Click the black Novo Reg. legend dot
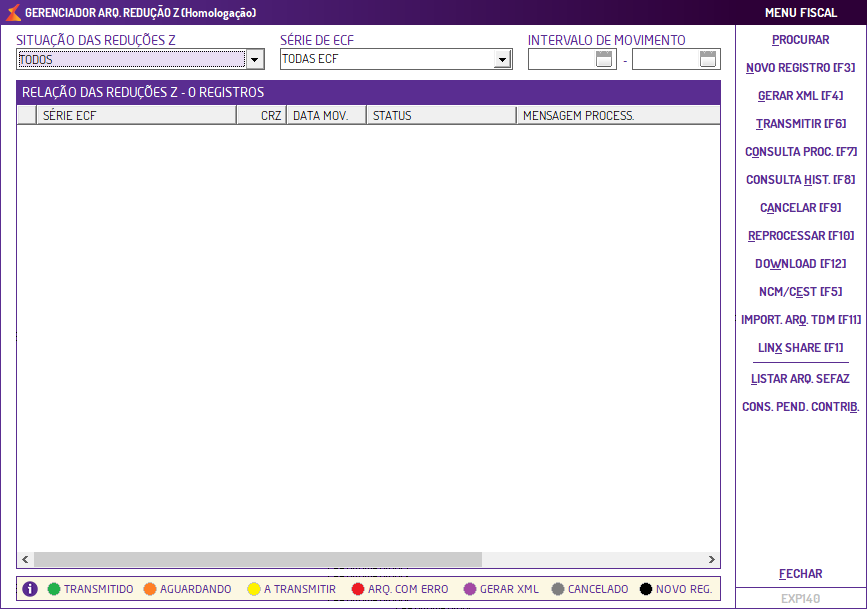This screenshot has width=867, height=609. (646, 589)
